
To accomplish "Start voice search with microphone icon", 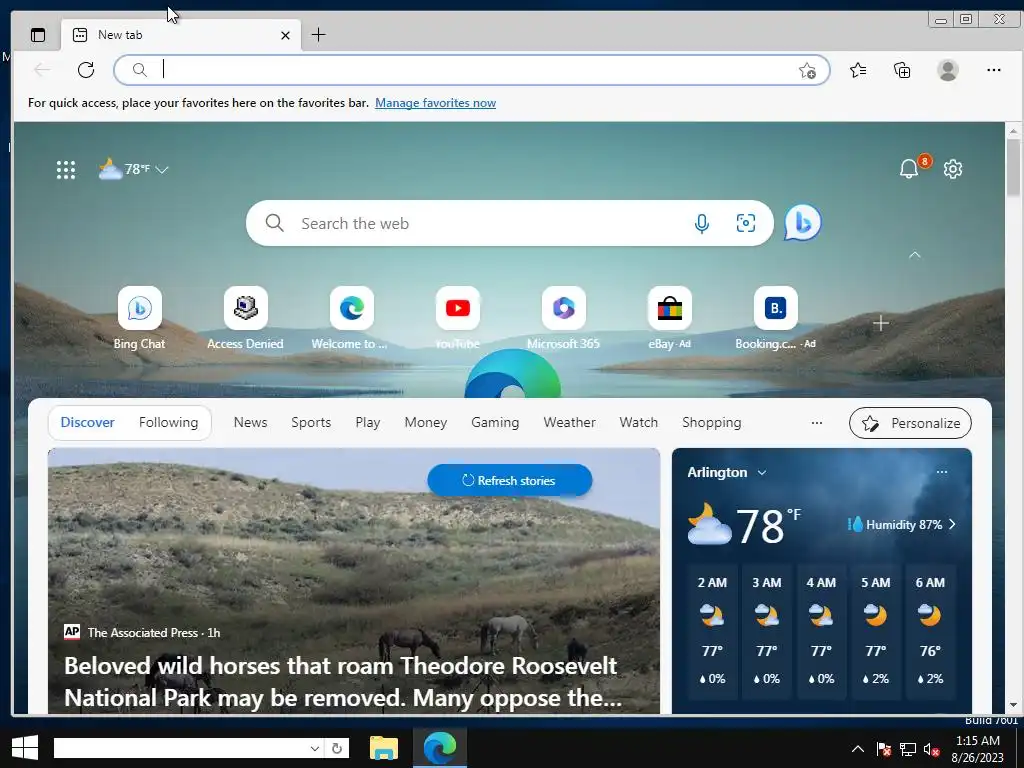I will (702, 223).
